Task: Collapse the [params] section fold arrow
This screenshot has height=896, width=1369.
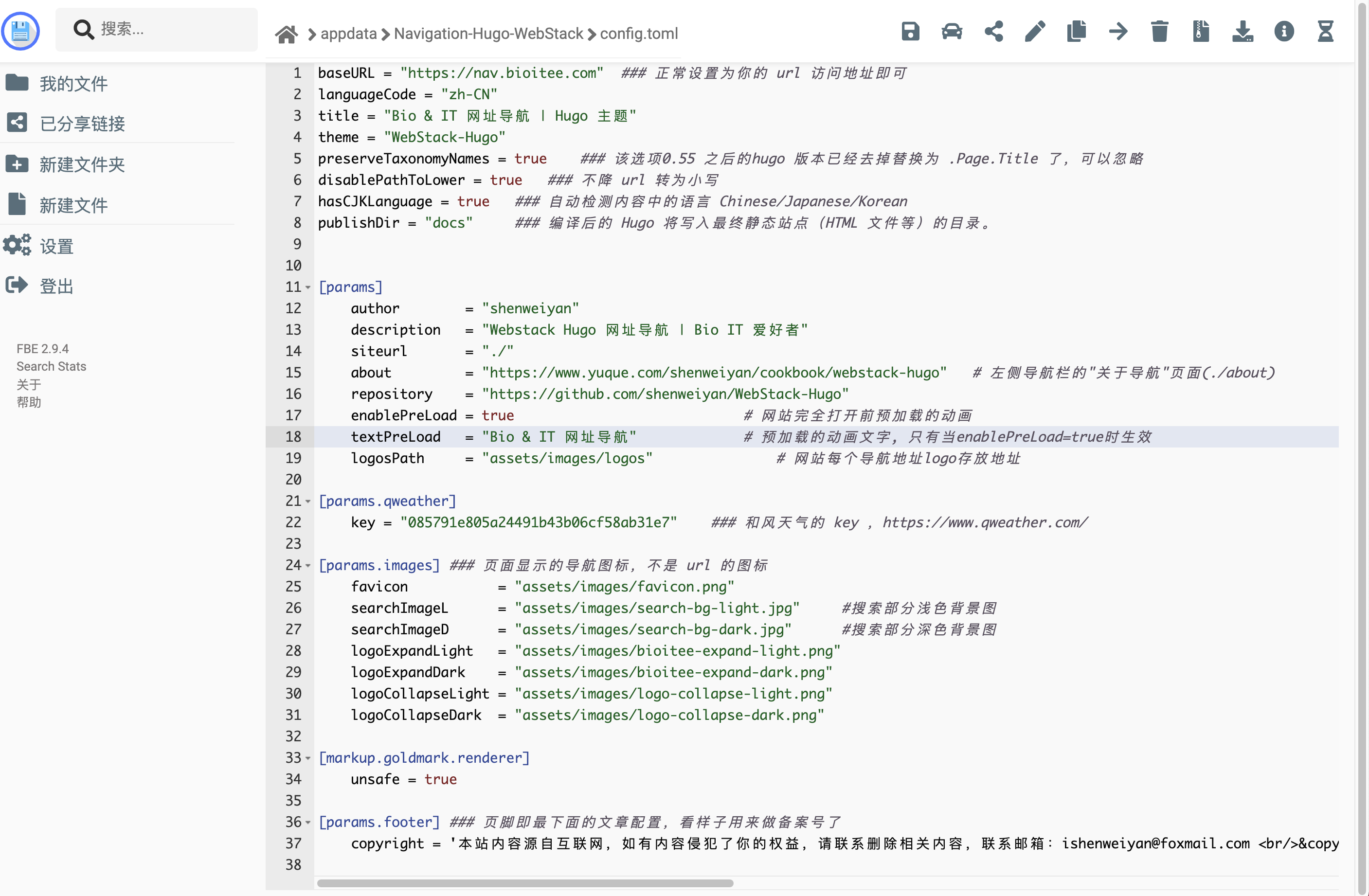Action: pyautogui.click(x=308, y=287)
